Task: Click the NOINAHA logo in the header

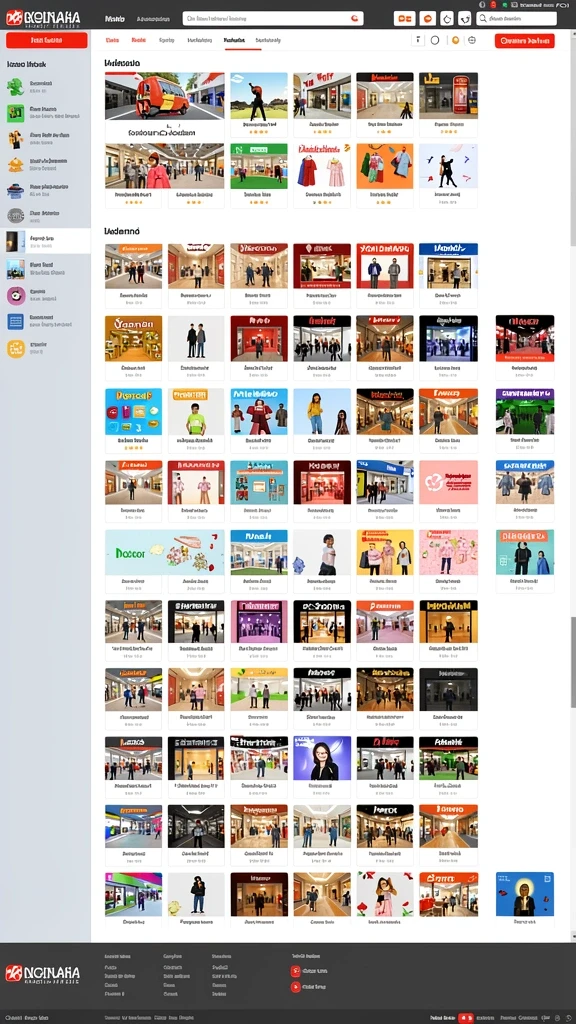Action: [x=42, y=18]
